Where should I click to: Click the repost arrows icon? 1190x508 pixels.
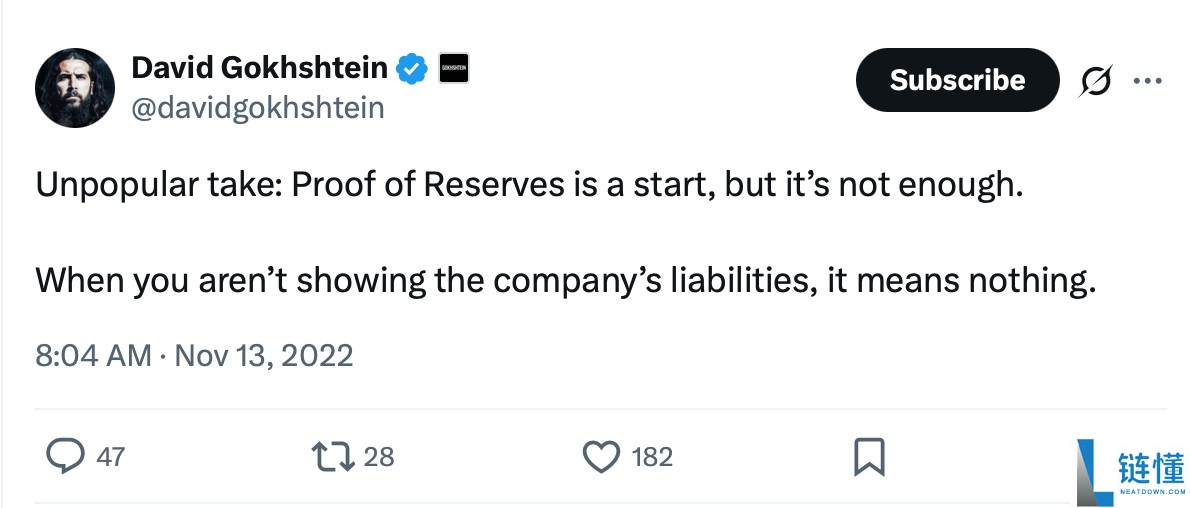pyautogui.click(x=332, y=457)
